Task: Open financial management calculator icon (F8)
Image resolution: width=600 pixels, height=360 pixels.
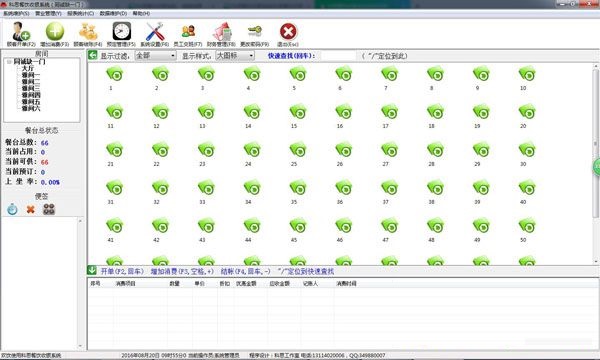Action: (221, 32)
